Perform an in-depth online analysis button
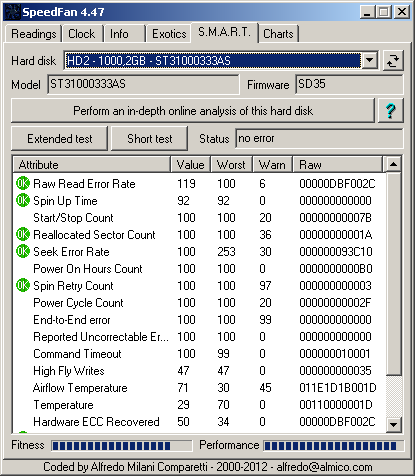 pyautogui.click(x=193, y=111)
